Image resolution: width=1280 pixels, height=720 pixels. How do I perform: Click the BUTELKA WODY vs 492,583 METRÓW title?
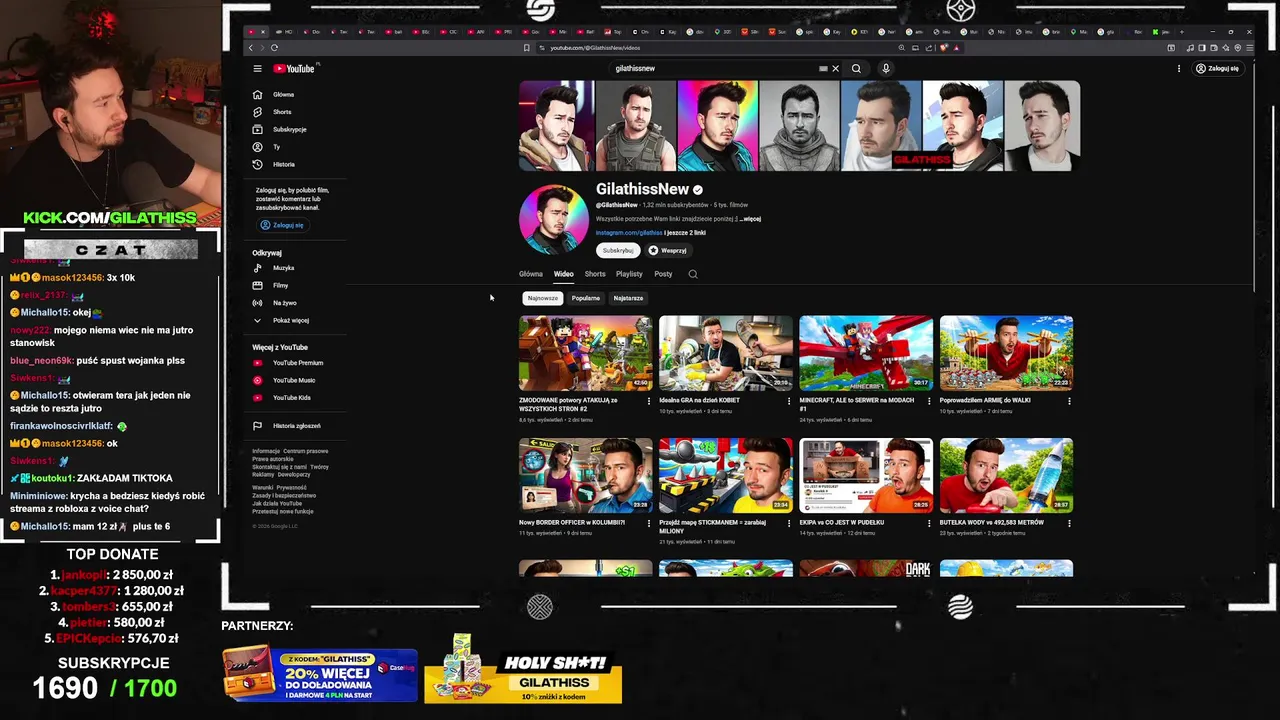tap(991, 522)
